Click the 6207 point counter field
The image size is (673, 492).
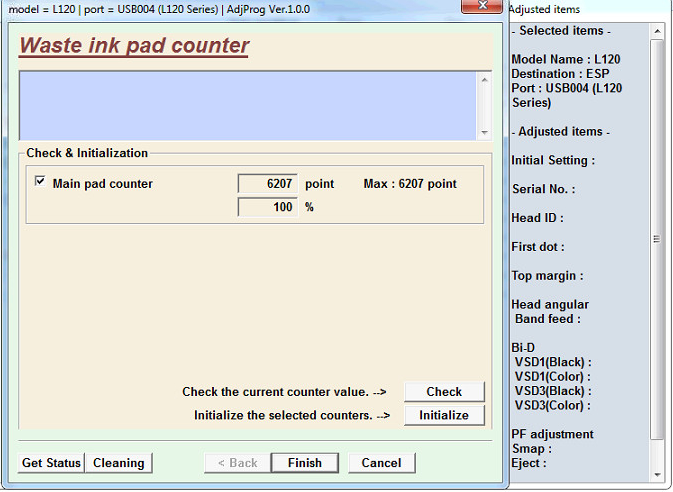click(x=268, y=184)
